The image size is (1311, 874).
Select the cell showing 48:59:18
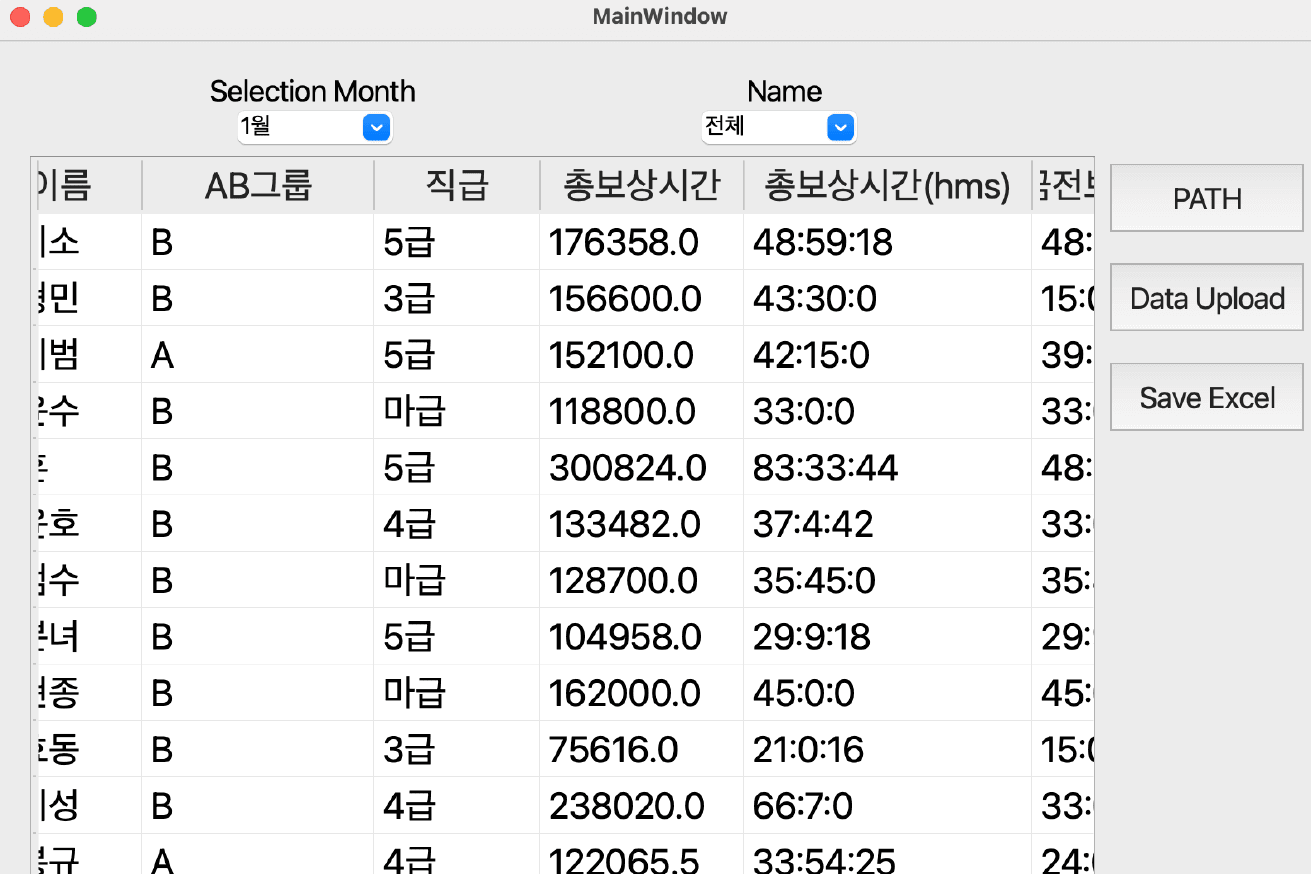click(888, 242)
